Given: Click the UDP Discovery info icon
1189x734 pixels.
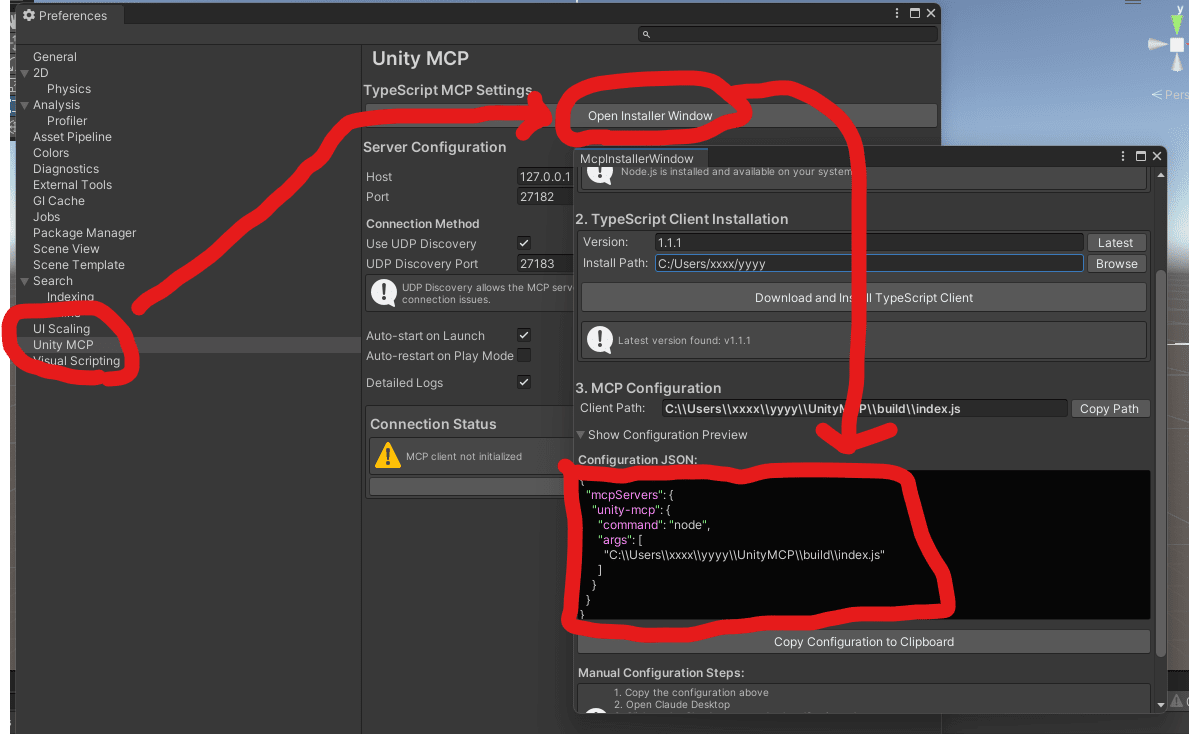Looking at the screenshot, I should click(384, 293).
